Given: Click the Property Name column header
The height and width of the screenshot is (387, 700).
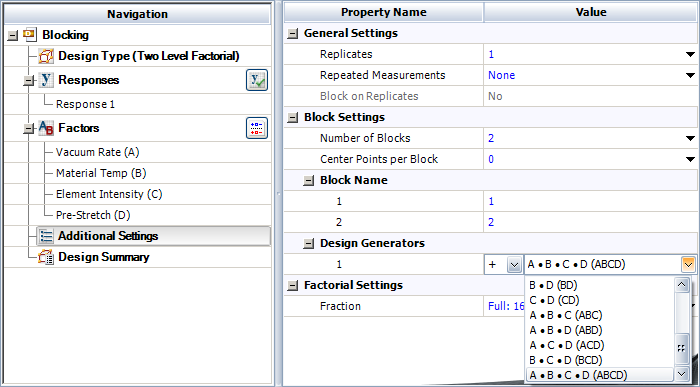Looking at the screenshot, I should pyautogui.click(x=383, y=12).
